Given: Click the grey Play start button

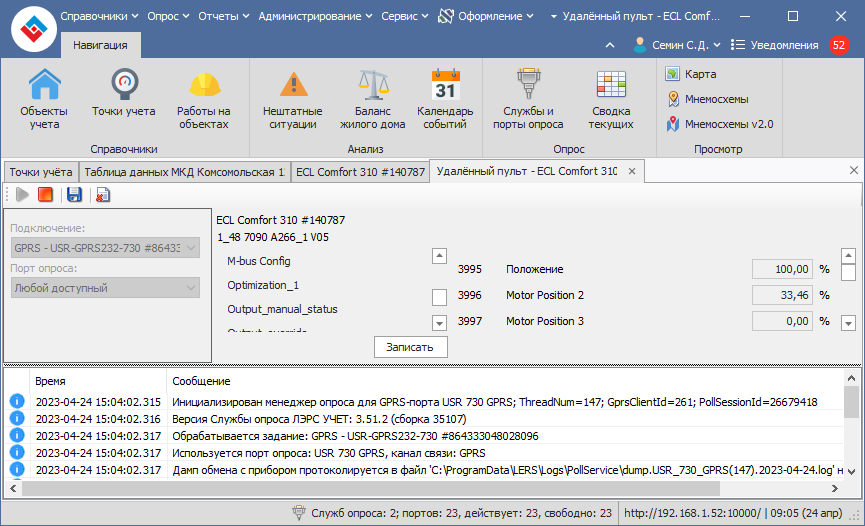Looking at the screenshot, I should pyautogui.click(x=23, y=194).
